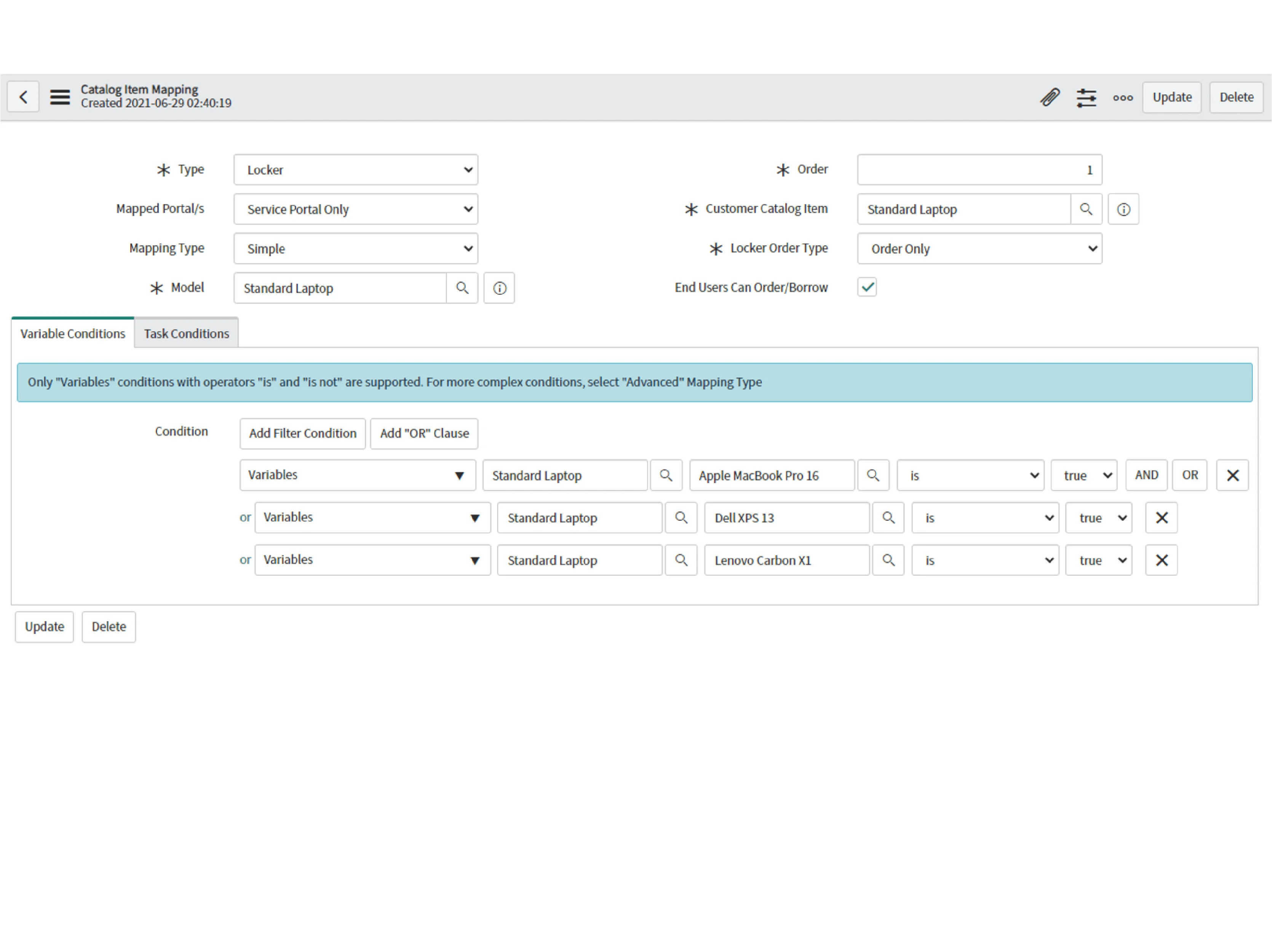Select the Variable Conditions tab

tap(72, 333)
